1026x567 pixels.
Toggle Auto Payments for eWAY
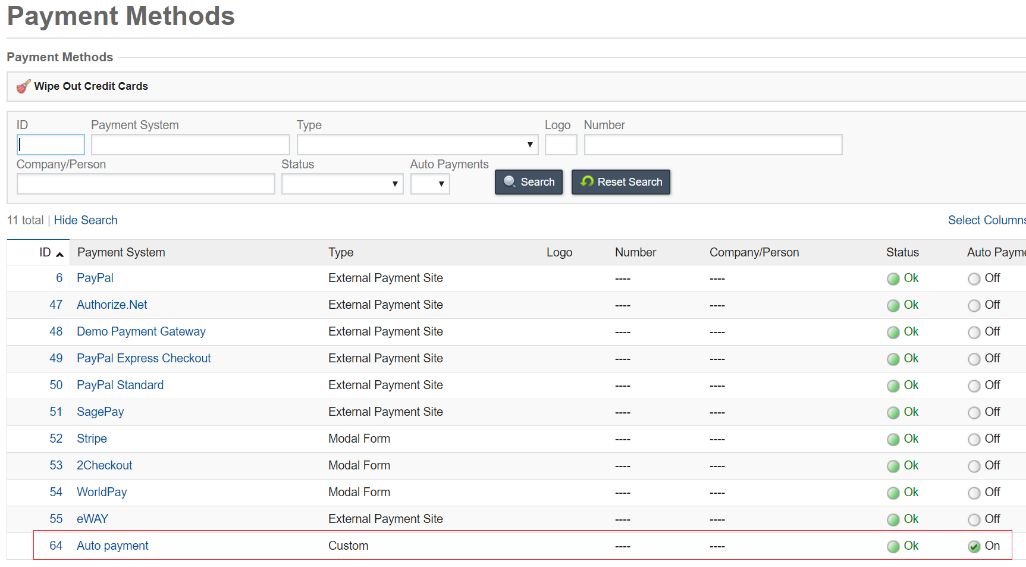tap(974, 521)
